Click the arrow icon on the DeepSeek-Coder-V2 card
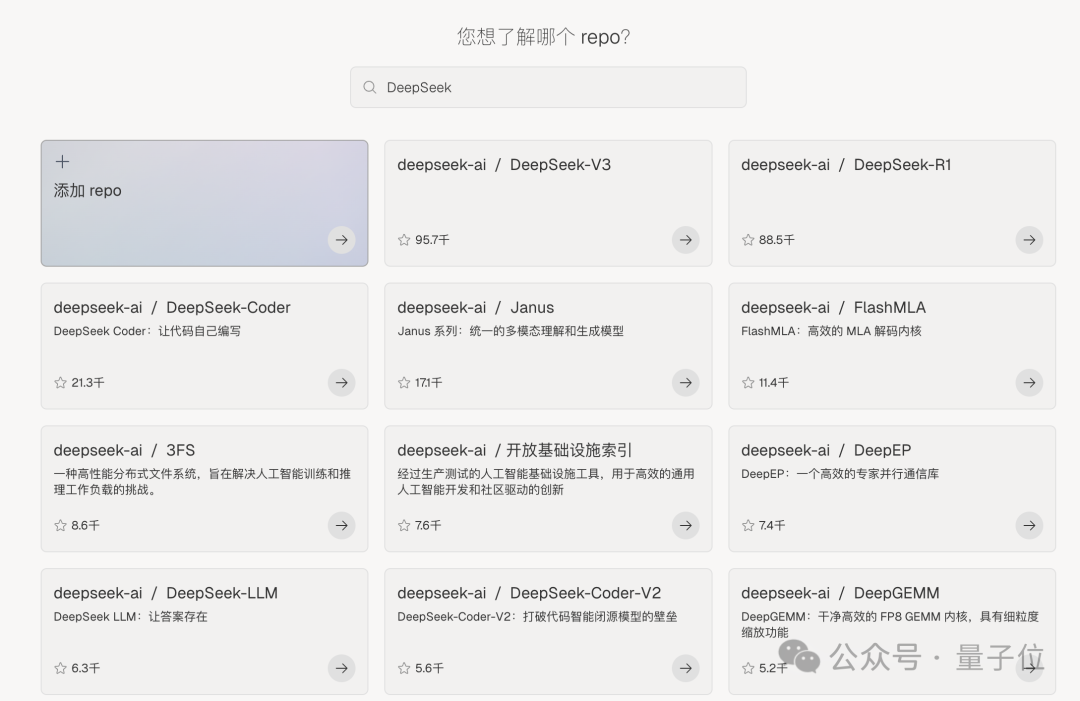1080x701 pixels. [x=685, y=668]
